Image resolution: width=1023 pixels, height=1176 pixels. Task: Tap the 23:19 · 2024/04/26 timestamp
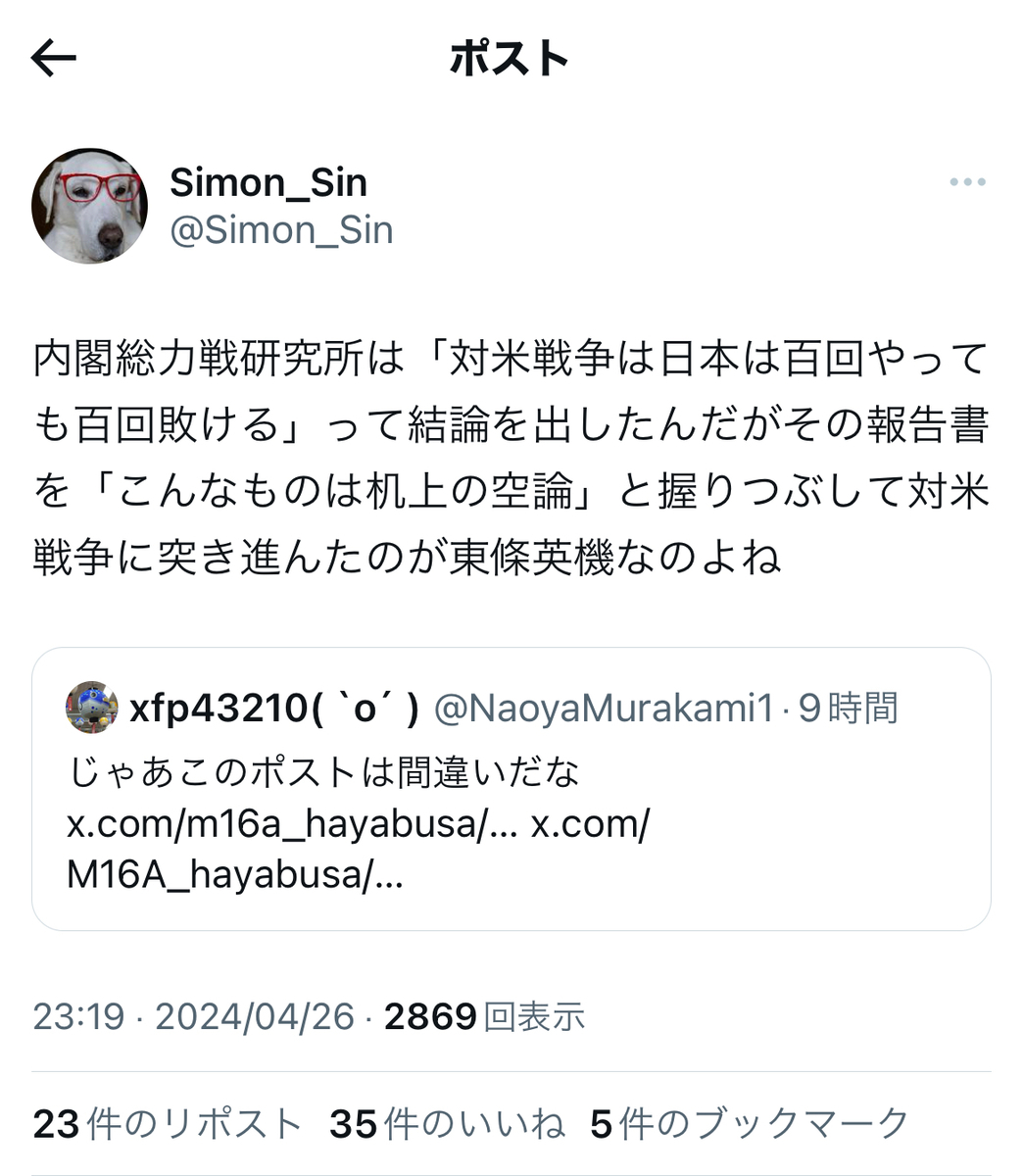coord(193,1017)
